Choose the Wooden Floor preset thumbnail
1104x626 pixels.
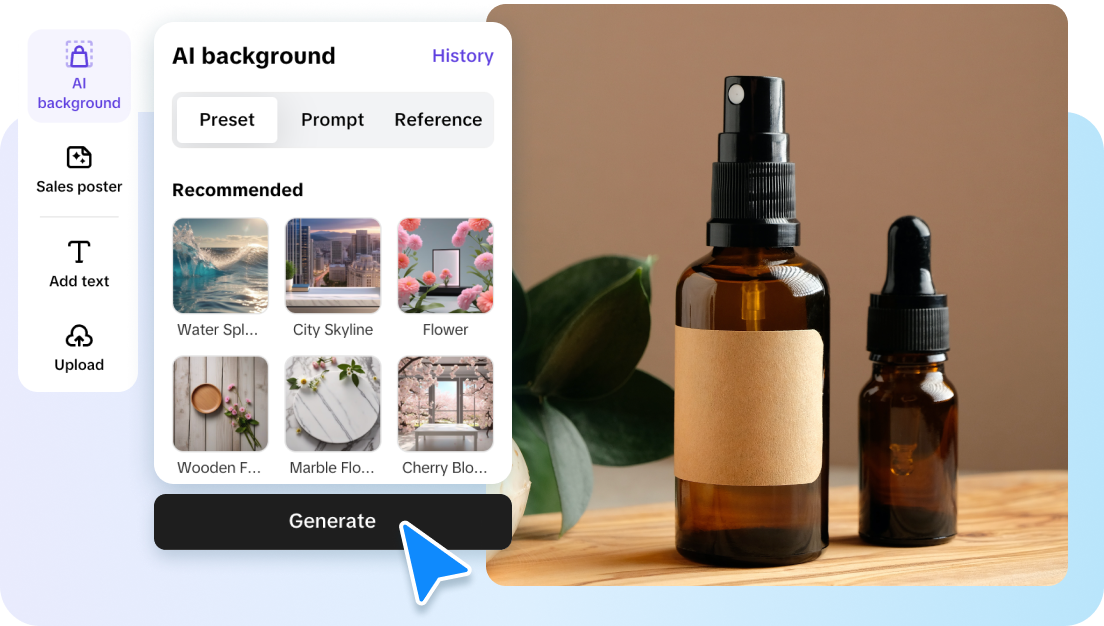point(220,403)
